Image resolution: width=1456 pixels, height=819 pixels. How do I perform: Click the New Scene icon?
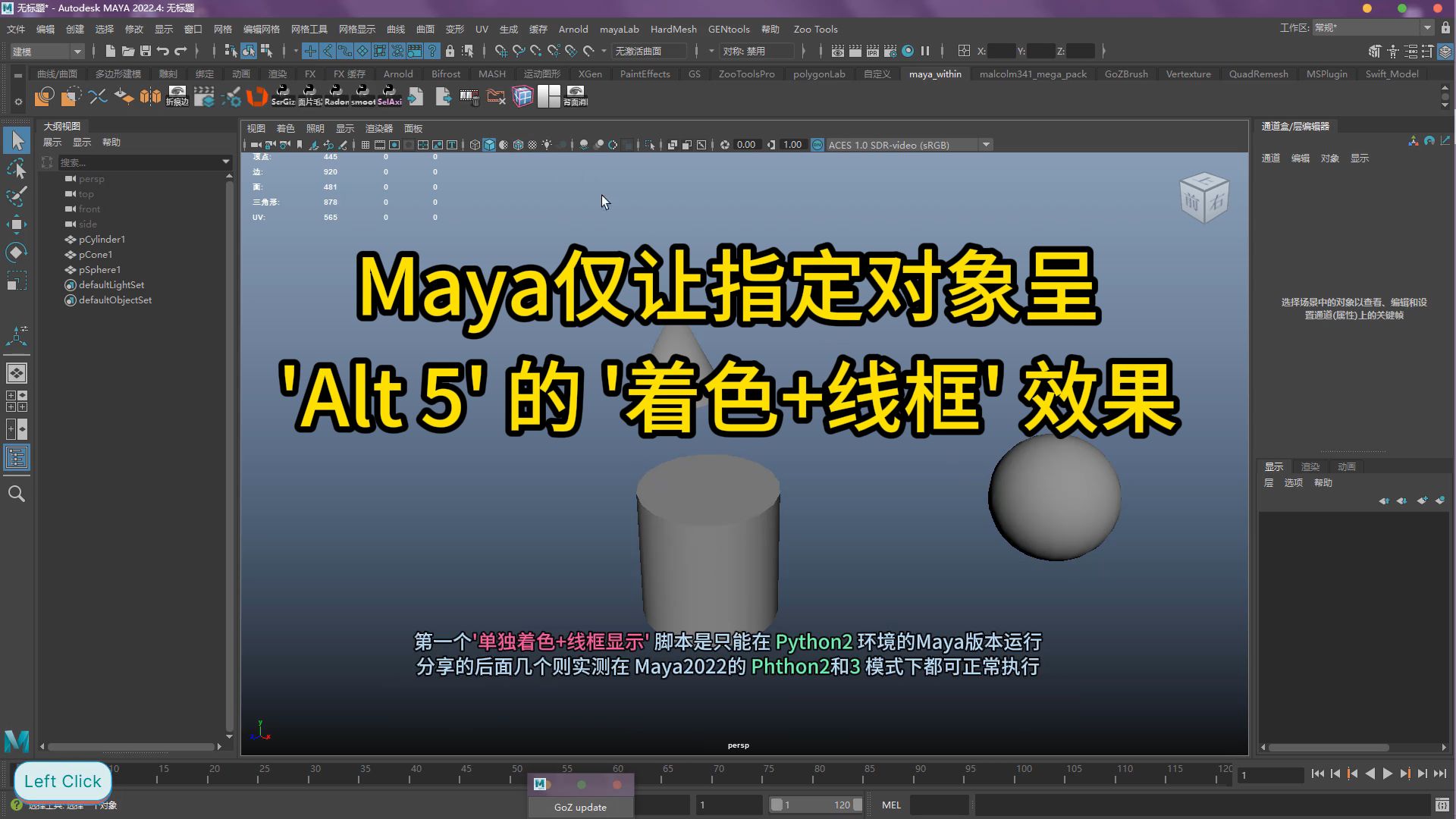[x=110, y=51]
